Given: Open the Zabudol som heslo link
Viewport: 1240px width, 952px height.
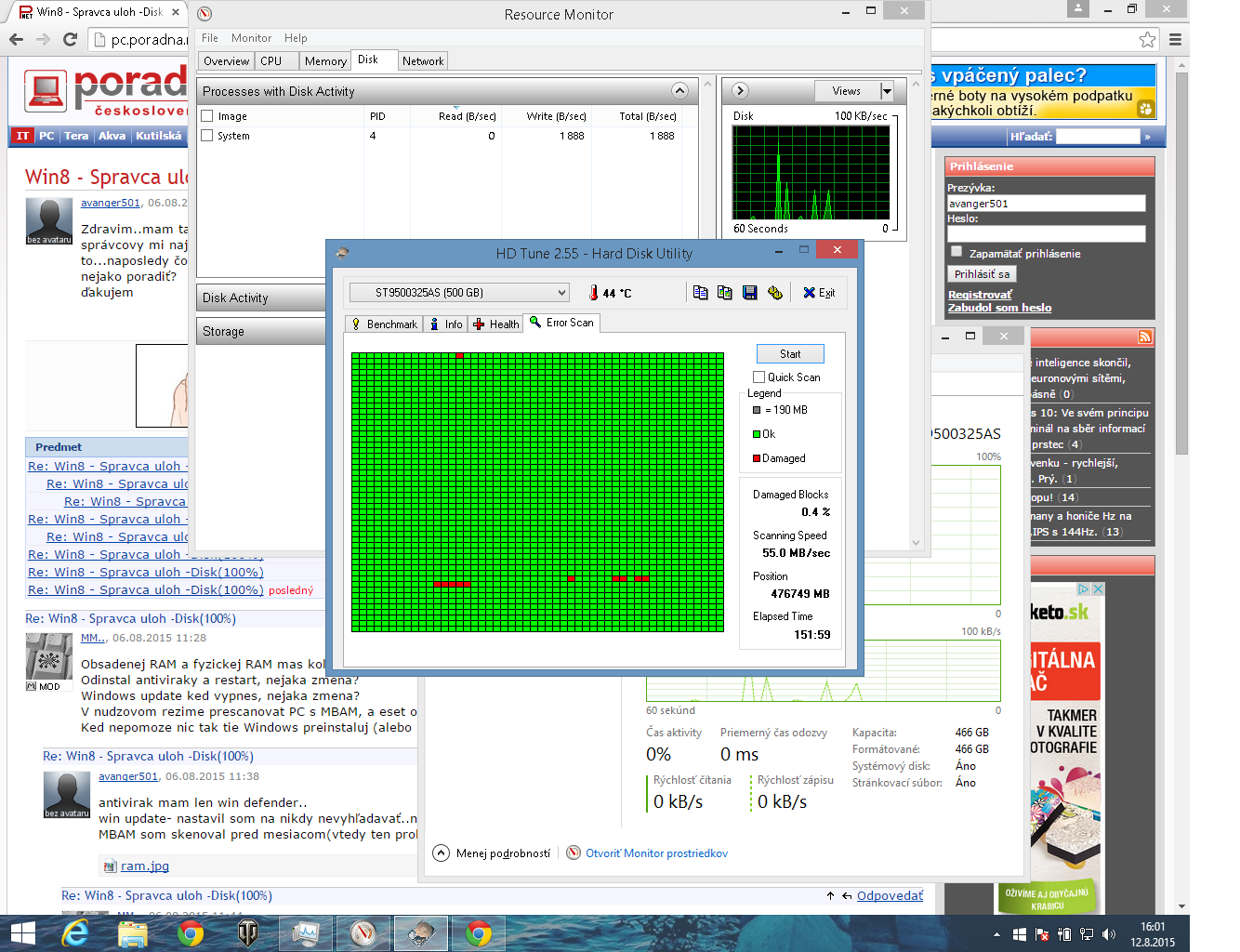Looking at the screenshot, I should pos(999,308).
